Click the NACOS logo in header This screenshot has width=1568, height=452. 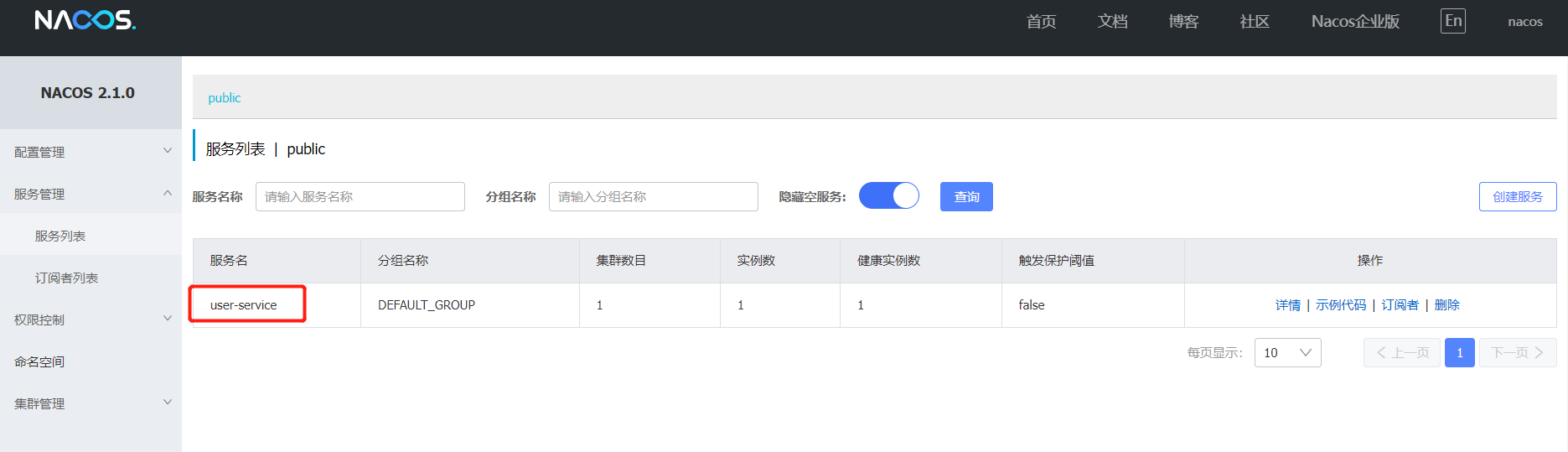click(85, 20)
